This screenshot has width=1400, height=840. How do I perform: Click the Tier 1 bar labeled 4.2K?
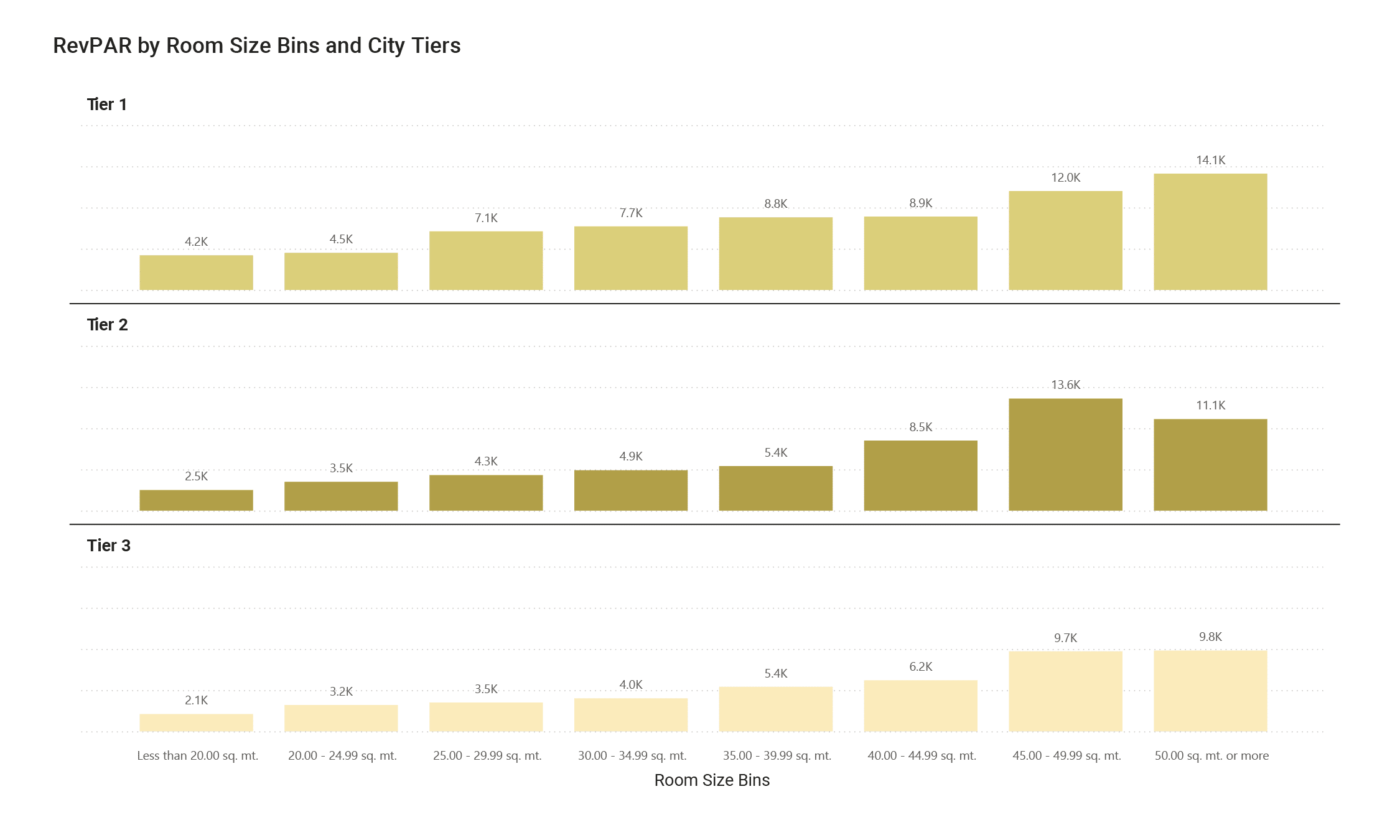pyautogui.click(x=196, y=273)
